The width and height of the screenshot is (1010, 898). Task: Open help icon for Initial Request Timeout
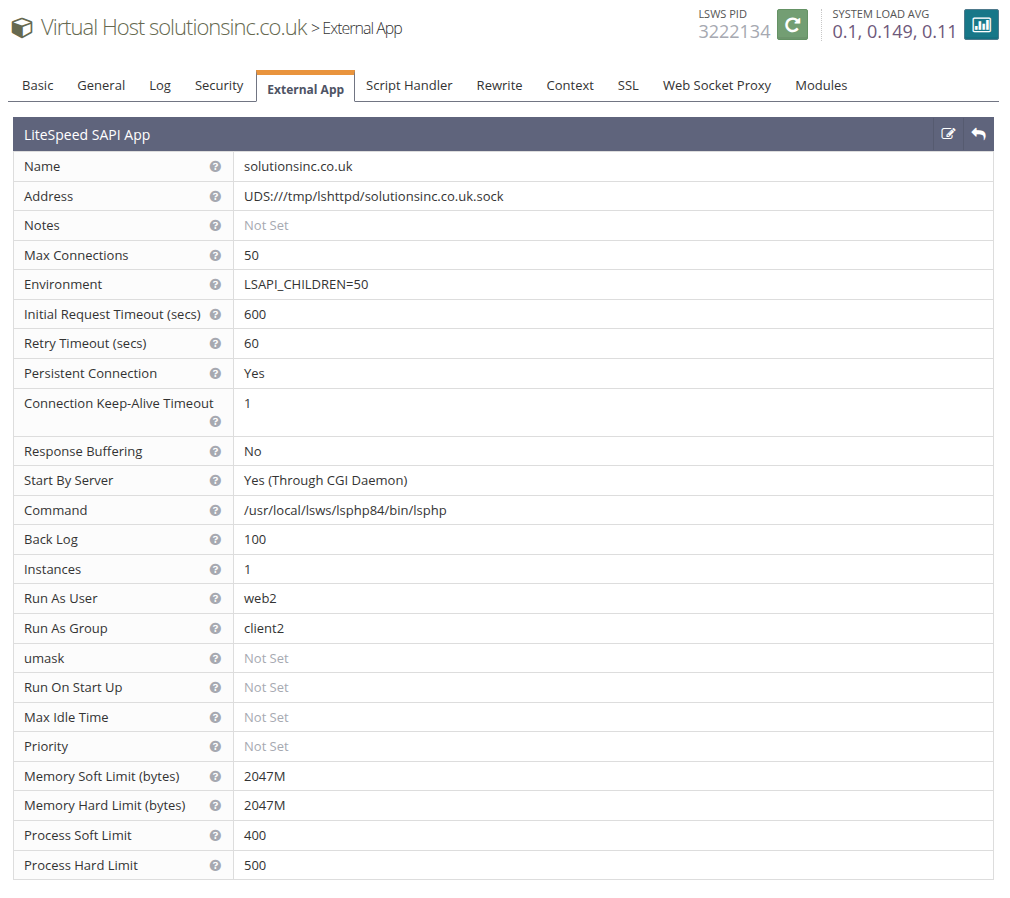pos(215,314)
